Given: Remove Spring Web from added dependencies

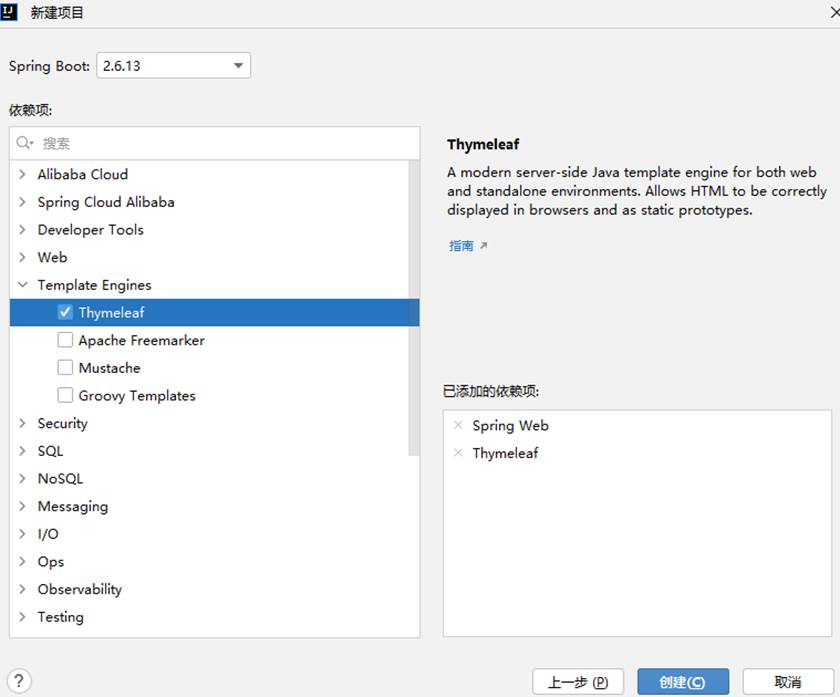Looking at the screenshot, I should [458, 425].
